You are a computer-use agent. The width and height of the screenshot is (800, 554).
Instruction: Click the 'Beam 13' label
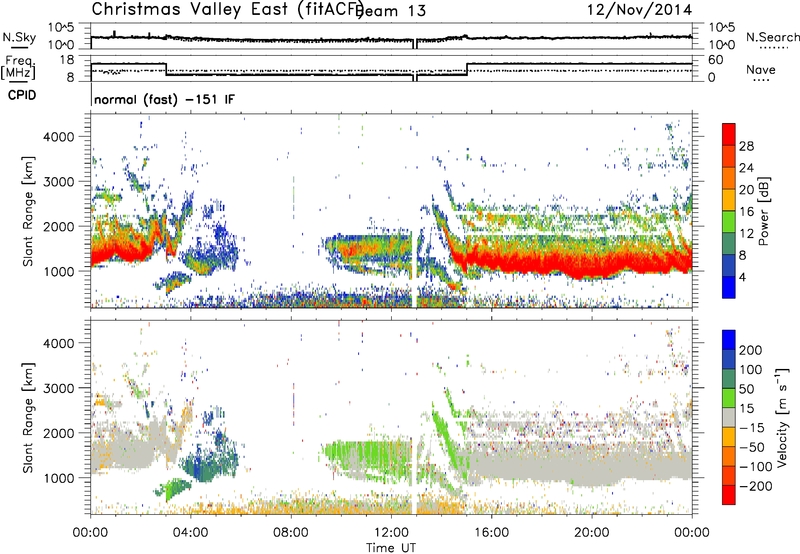click(x=392, y=11)
